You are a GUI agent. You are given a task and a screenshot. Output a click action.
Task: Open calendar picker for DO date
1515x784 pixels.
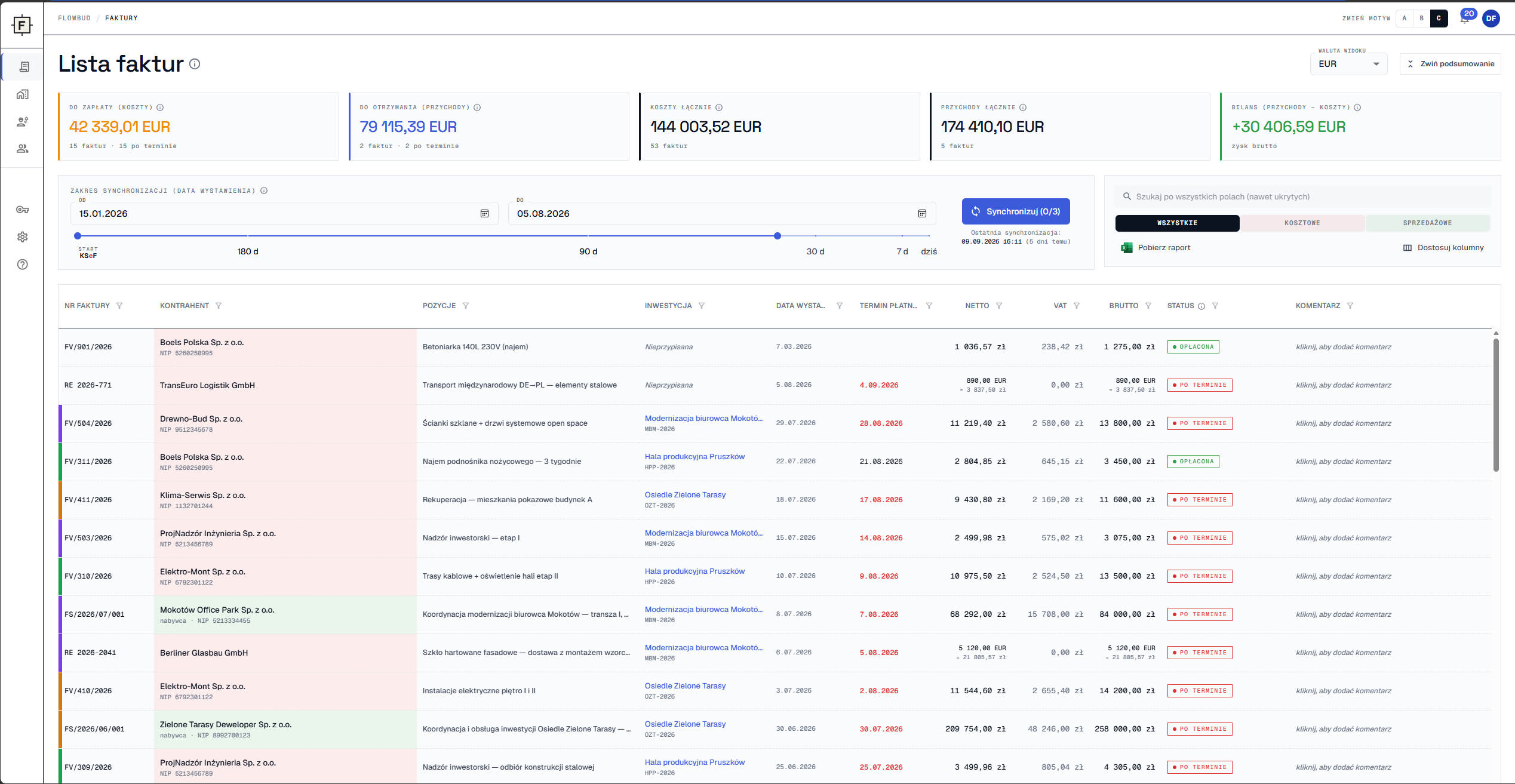(922, 214)
